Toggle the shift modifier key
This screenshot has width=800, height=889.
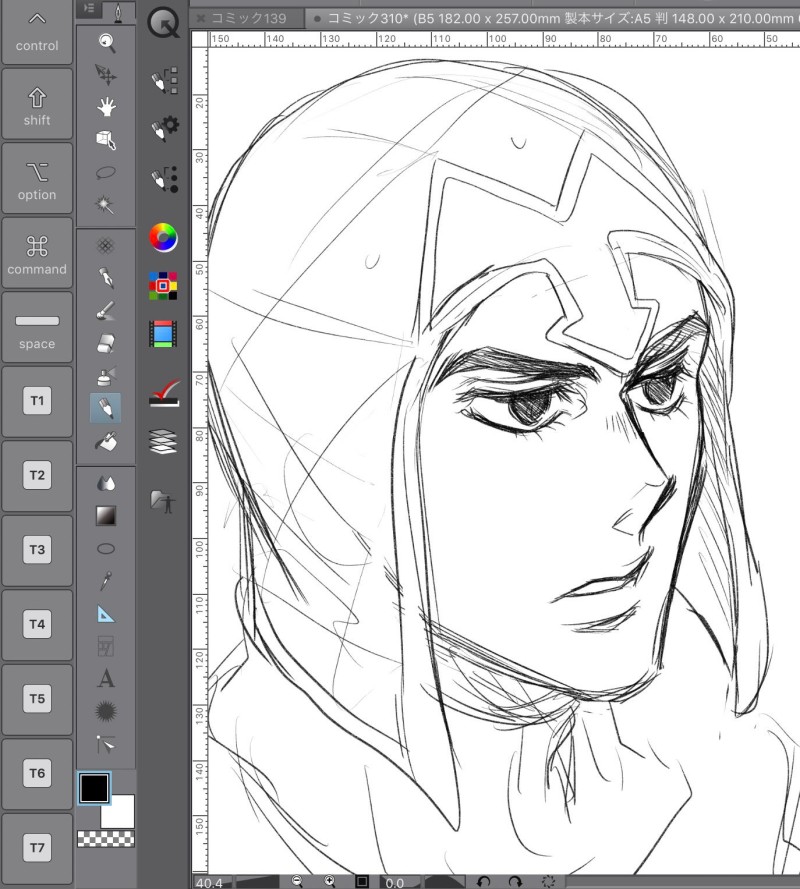tap(37, 104)
